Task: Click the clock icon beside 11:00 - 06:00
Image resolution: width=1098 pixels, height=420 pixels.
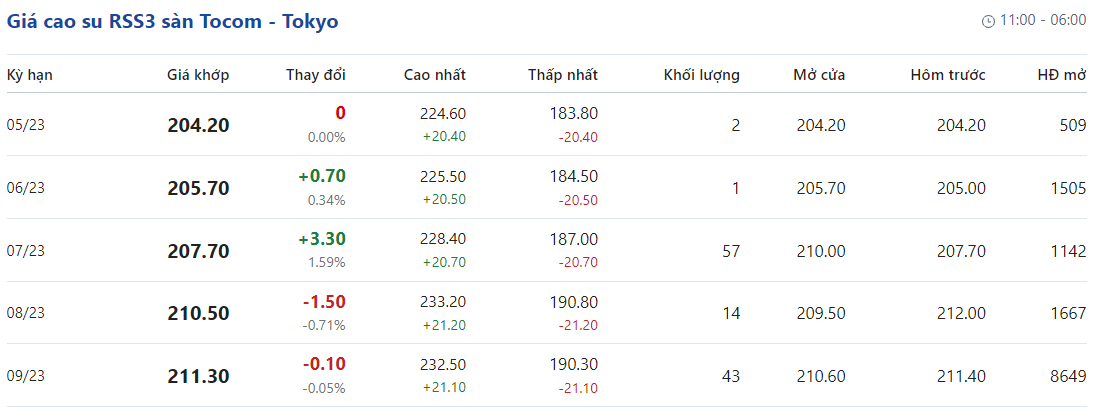Action: pos(988,21)
